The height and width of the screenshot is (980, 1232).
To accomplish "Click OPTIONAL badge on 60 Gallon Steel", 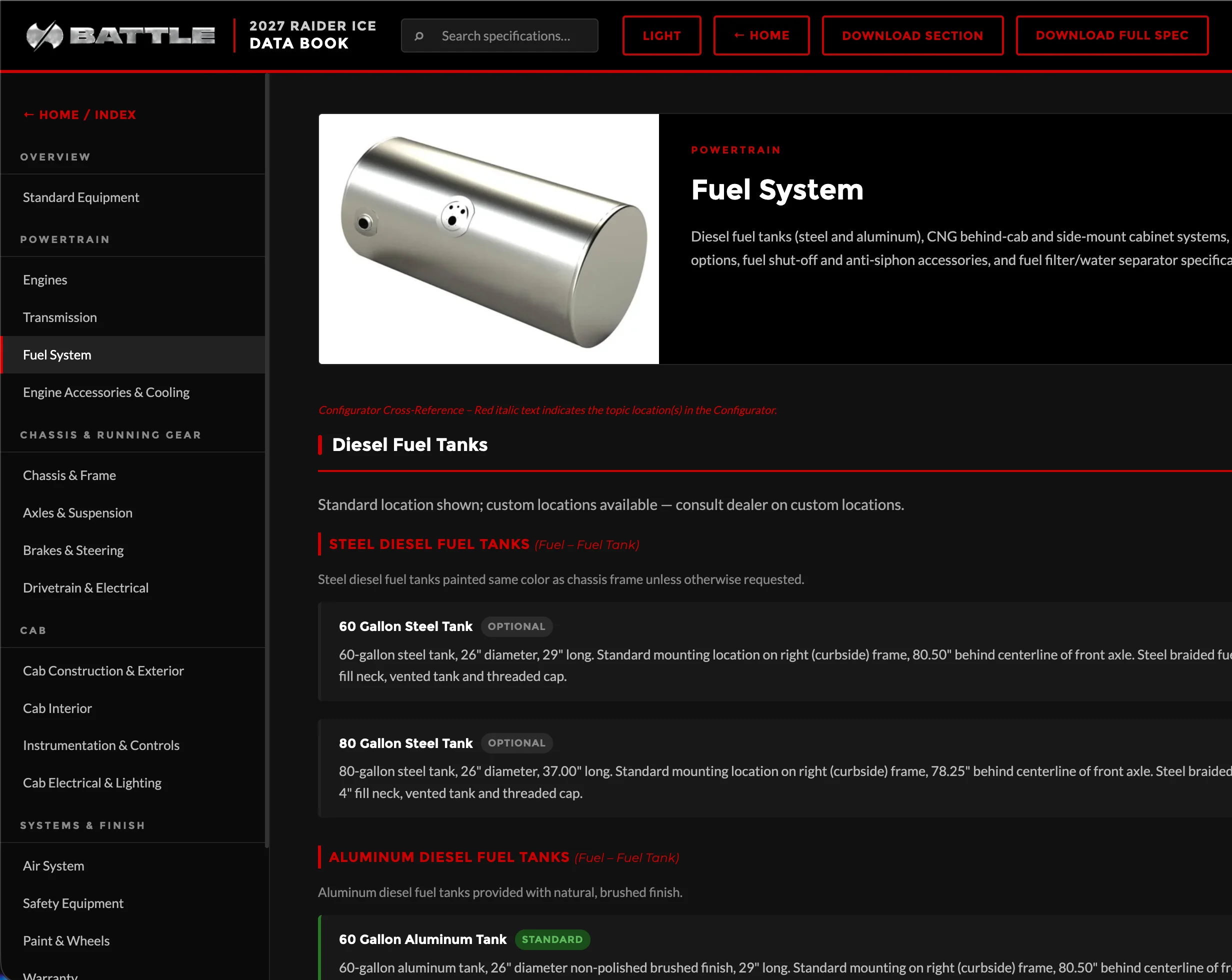I will pyautogui.click(x=516, y=627).
